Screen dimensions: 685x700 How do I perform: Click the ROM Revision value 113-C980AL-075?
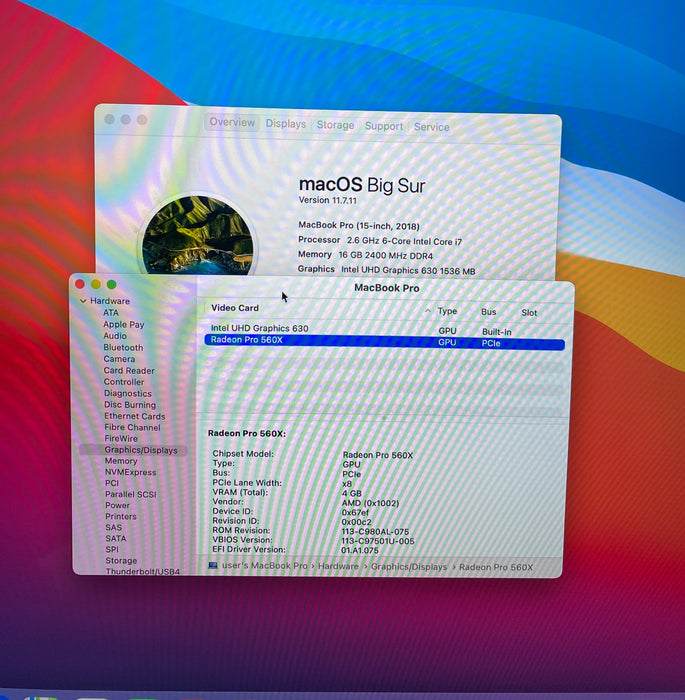375,531
